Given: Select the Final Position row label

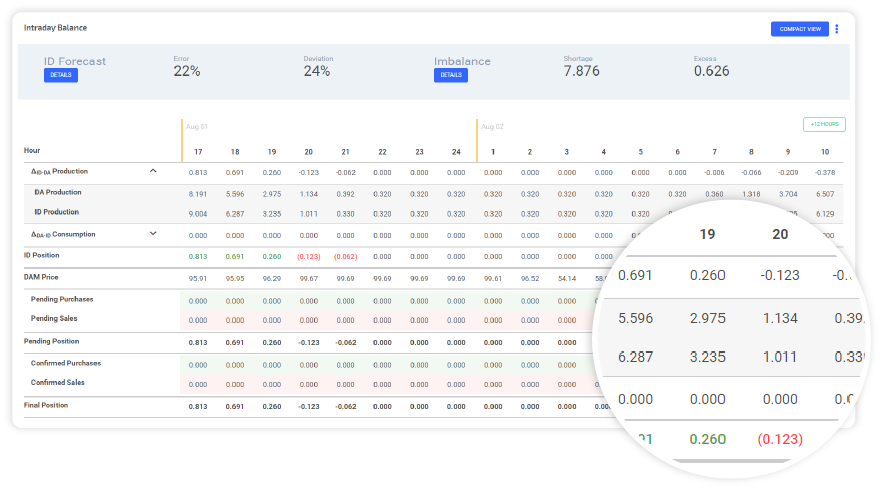Looking at the screenshot, I should [49, 405].
